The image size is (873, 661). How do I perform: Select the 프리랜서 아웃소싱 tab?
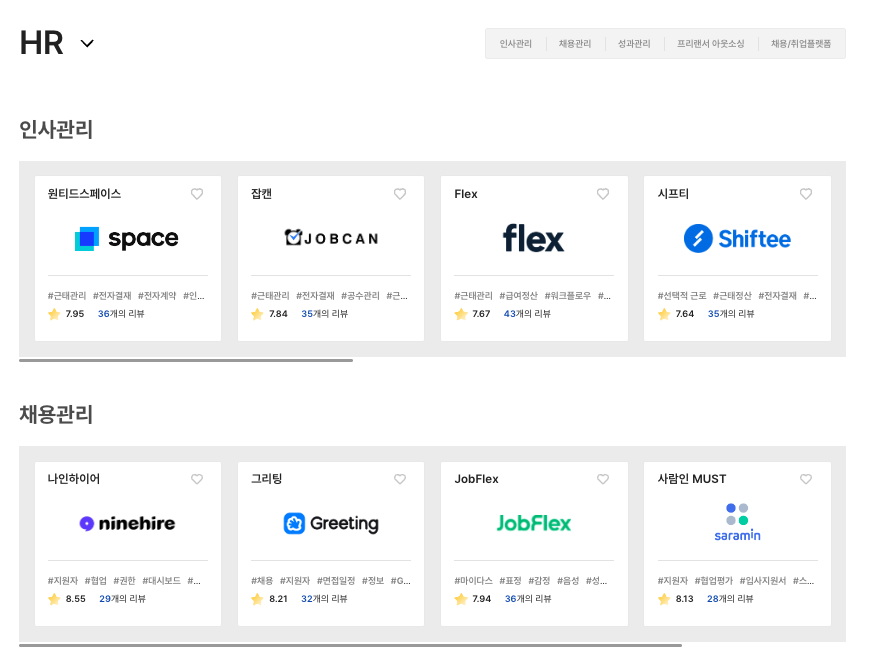pos(709,43)
